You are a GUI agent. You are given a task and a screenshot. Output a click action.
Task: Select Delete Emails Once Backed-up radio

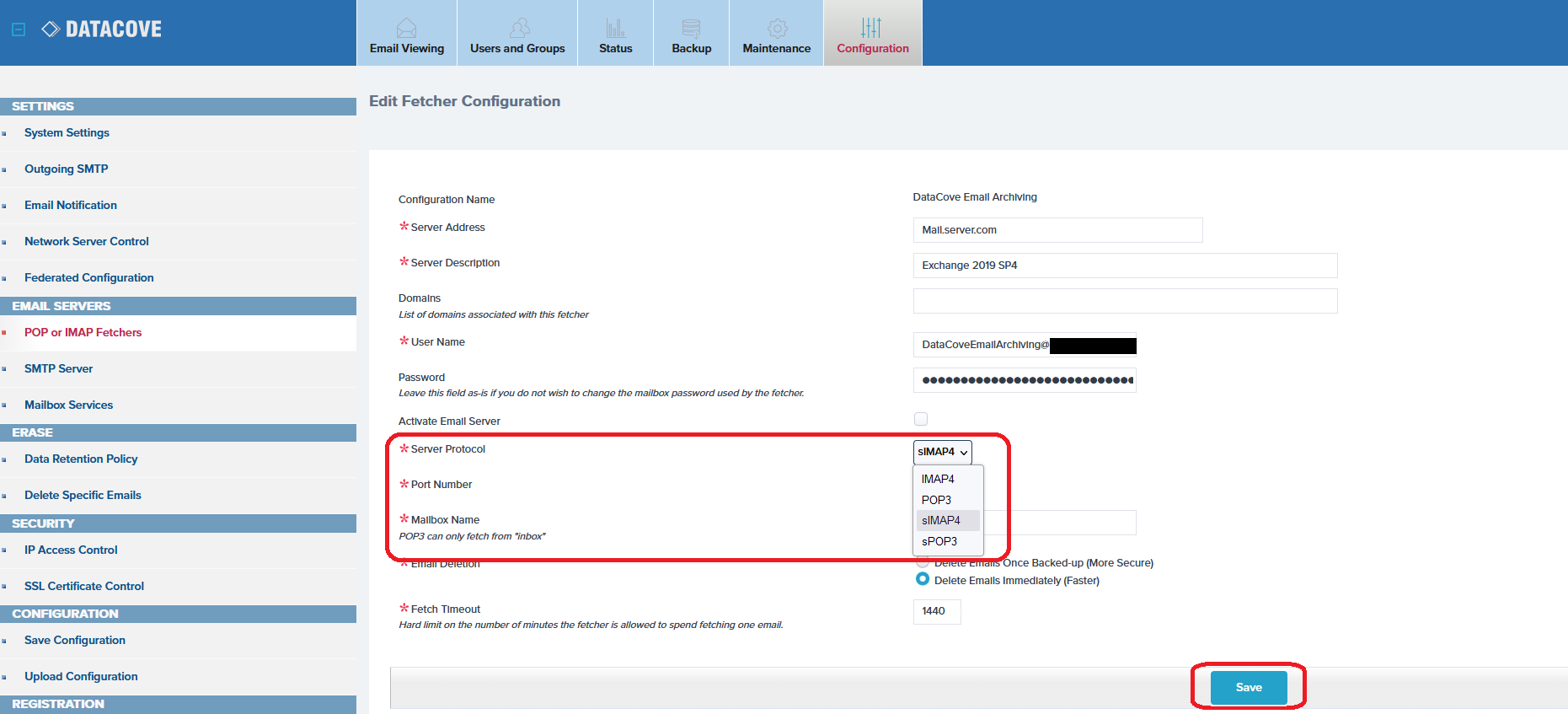click(923, 561)
